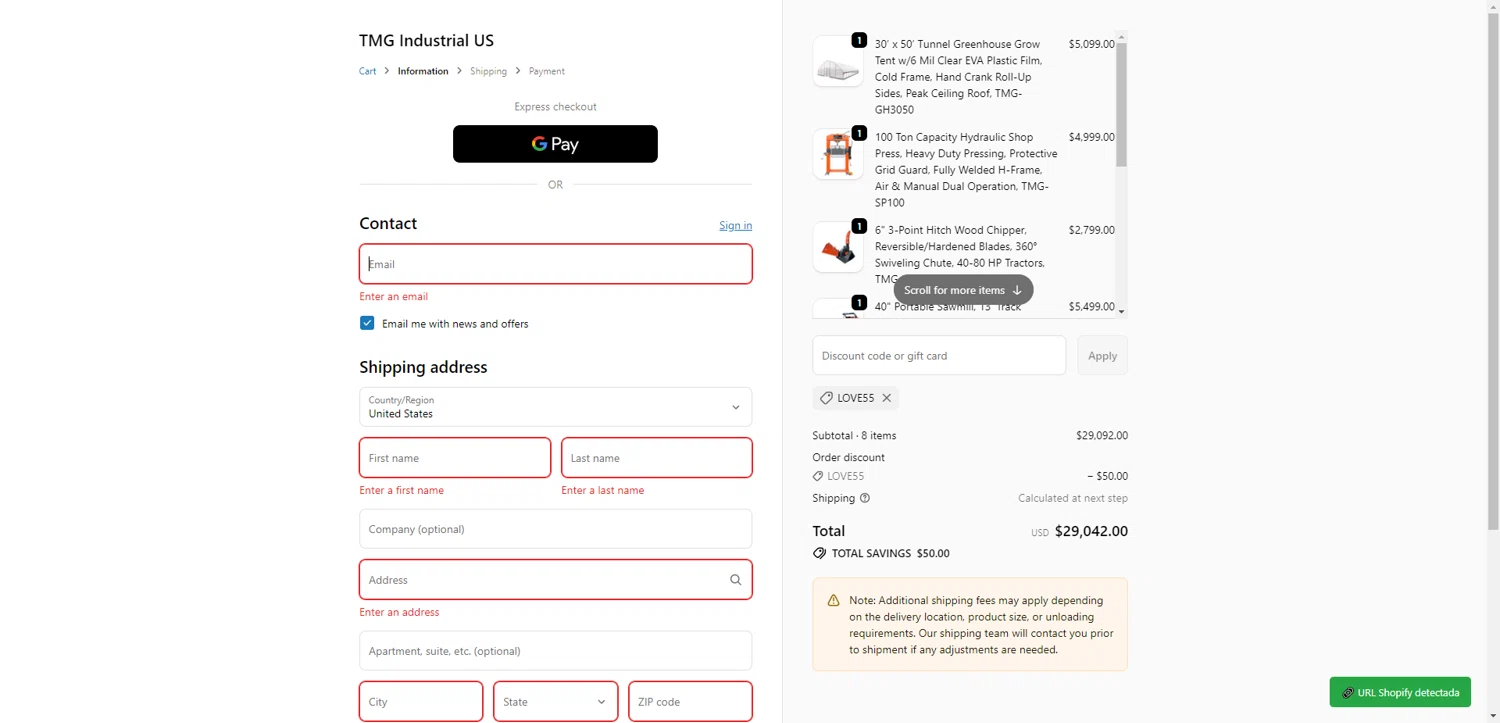Expand the State dropdown
Image resolution: width=1500 pixels, height=723 pixels.
(x=555, y=702)
